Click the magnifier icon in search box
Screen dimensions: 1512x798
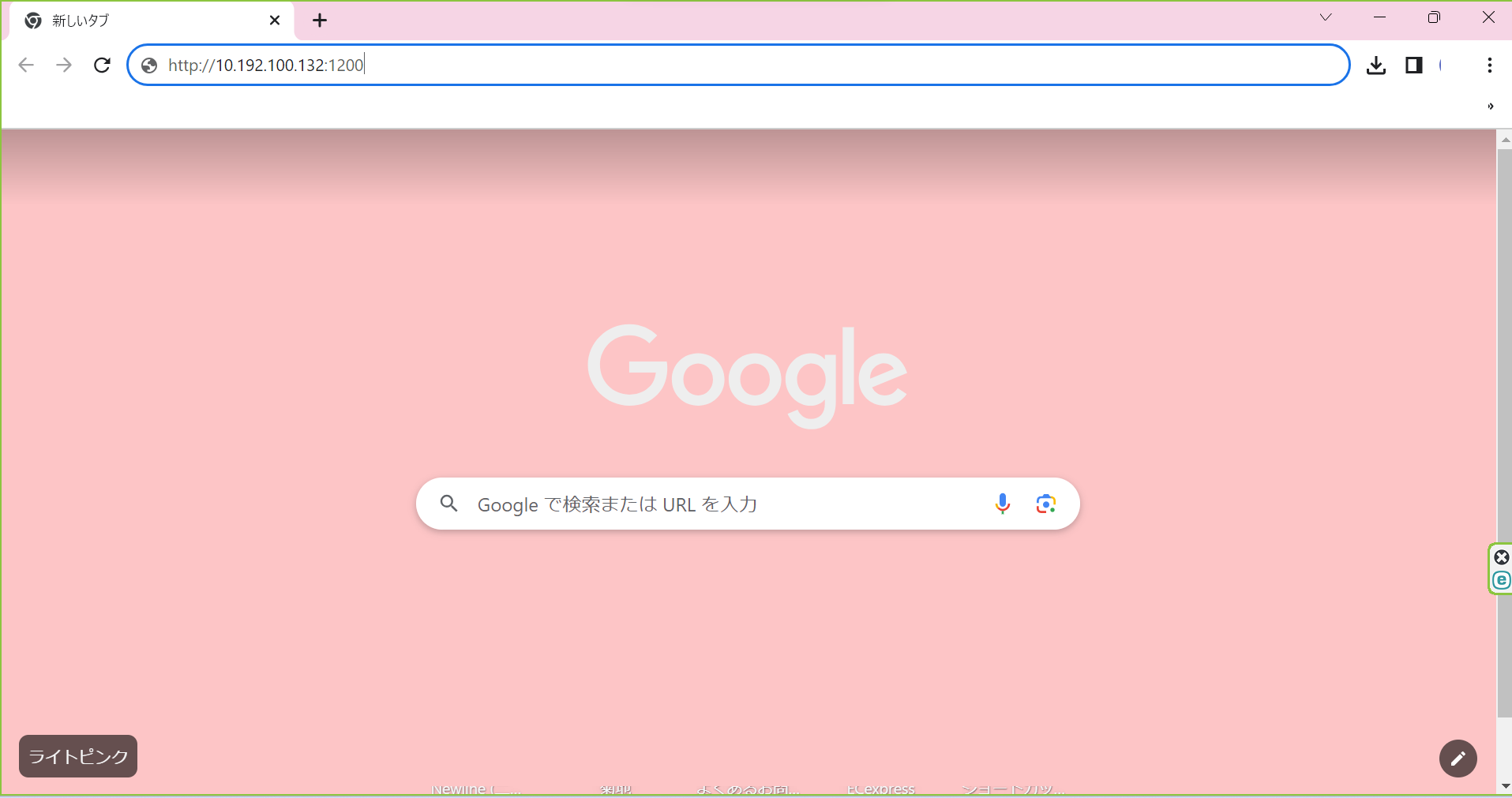point(449,504)
